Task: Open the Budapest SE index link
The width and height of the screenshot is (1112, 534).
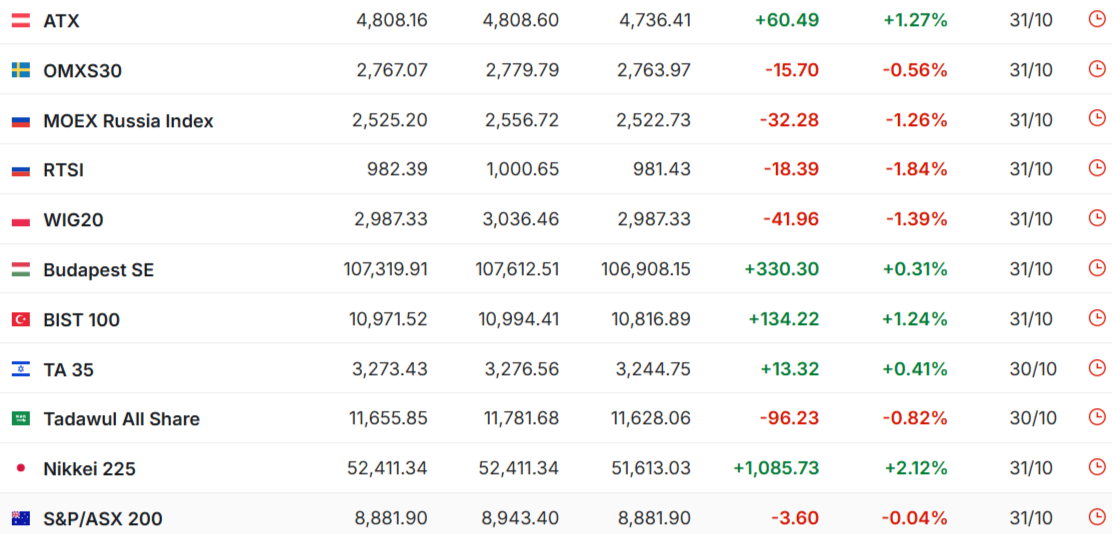Action: coord(98,270)
